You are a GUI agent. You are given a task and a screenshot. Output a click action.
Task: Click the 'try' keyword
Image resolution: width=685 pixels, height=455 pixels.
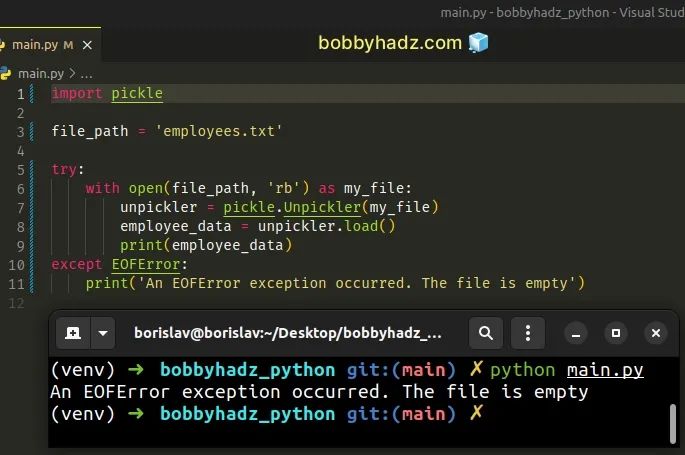pos(64,169)
